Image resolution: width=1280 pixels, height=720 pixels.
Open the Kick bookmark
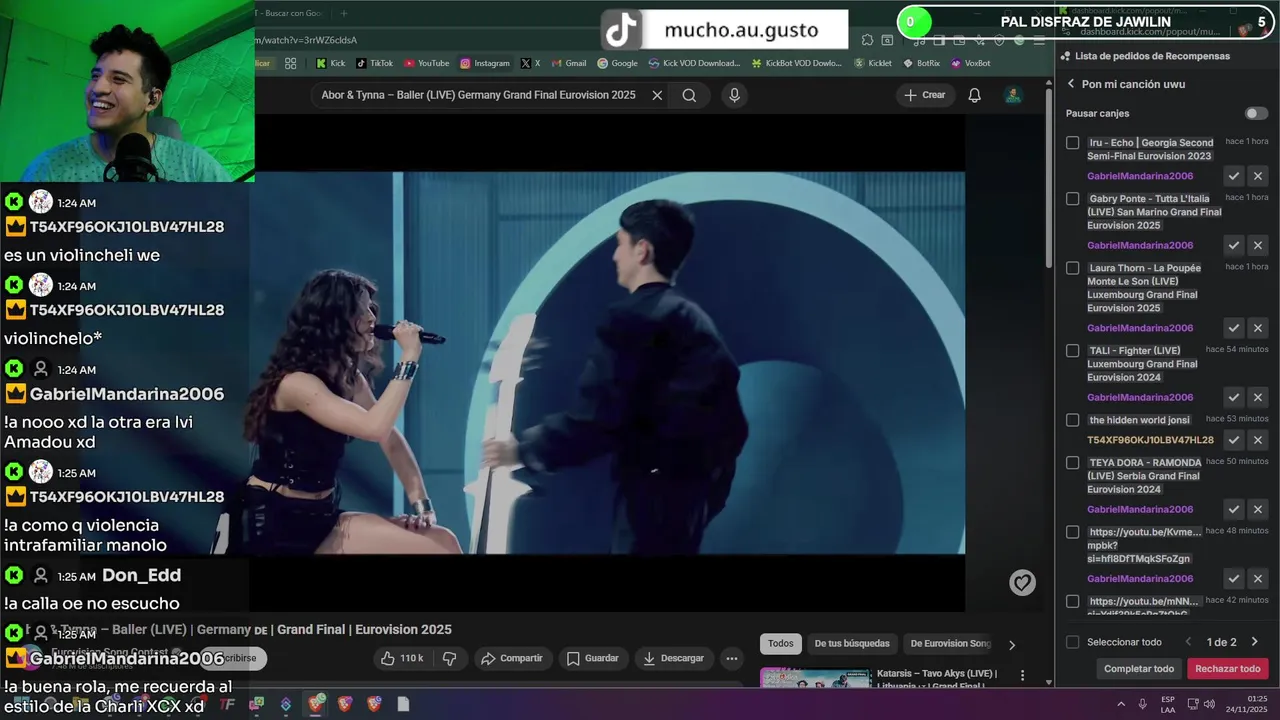(x=330, y=63)
